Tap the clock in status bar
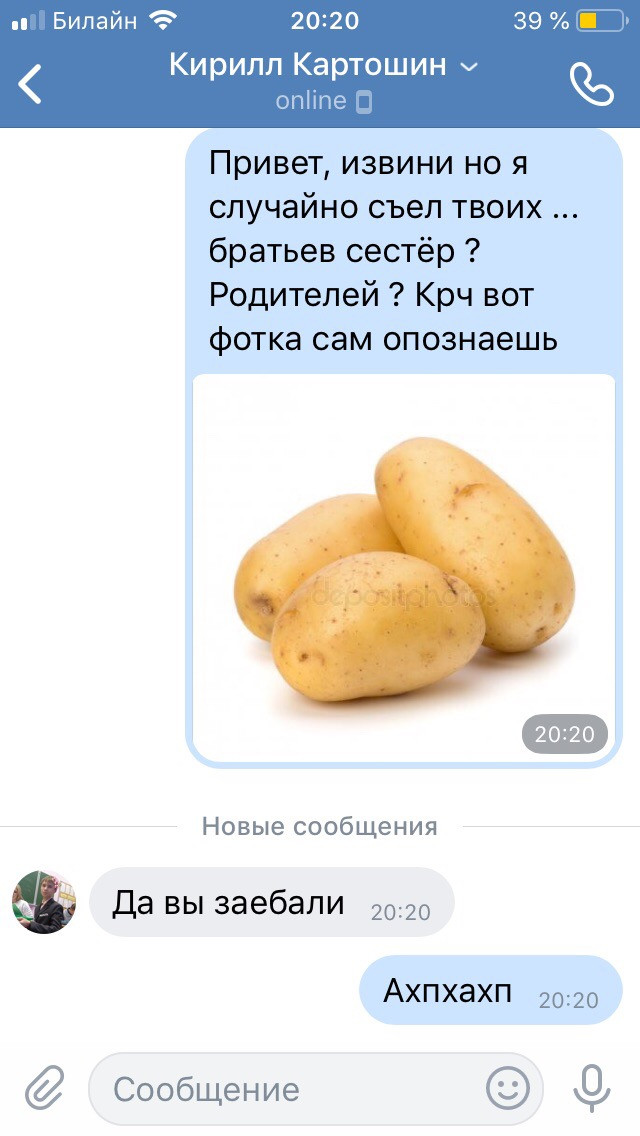 [325, 20]
